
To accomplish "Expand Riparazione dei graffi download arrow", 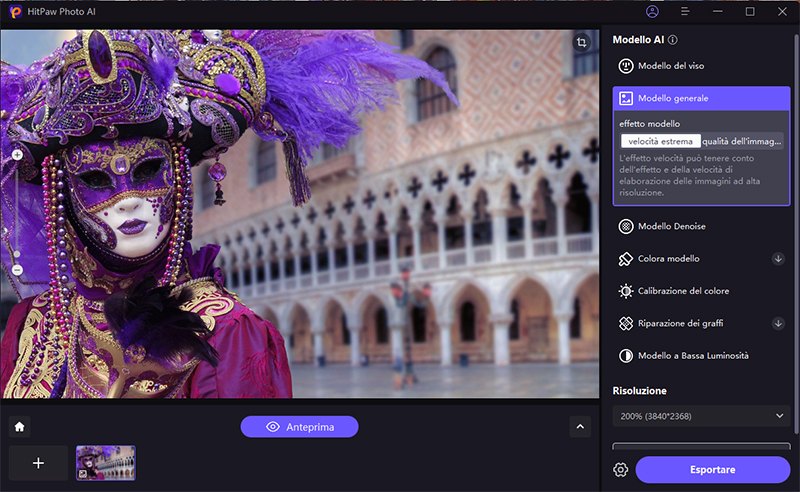I will click(x=778, y=324).
